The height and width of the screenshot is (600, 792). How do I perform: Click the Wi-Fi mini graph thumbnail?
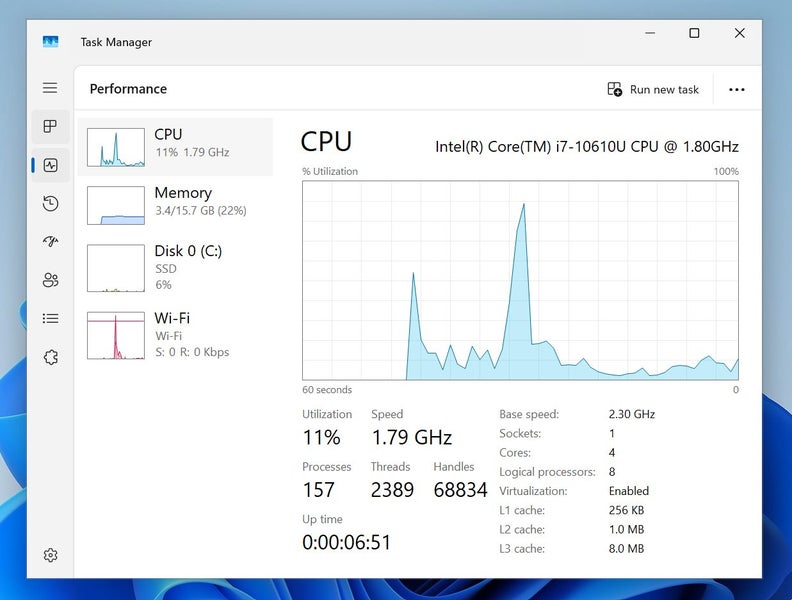(x=116, y=335)
